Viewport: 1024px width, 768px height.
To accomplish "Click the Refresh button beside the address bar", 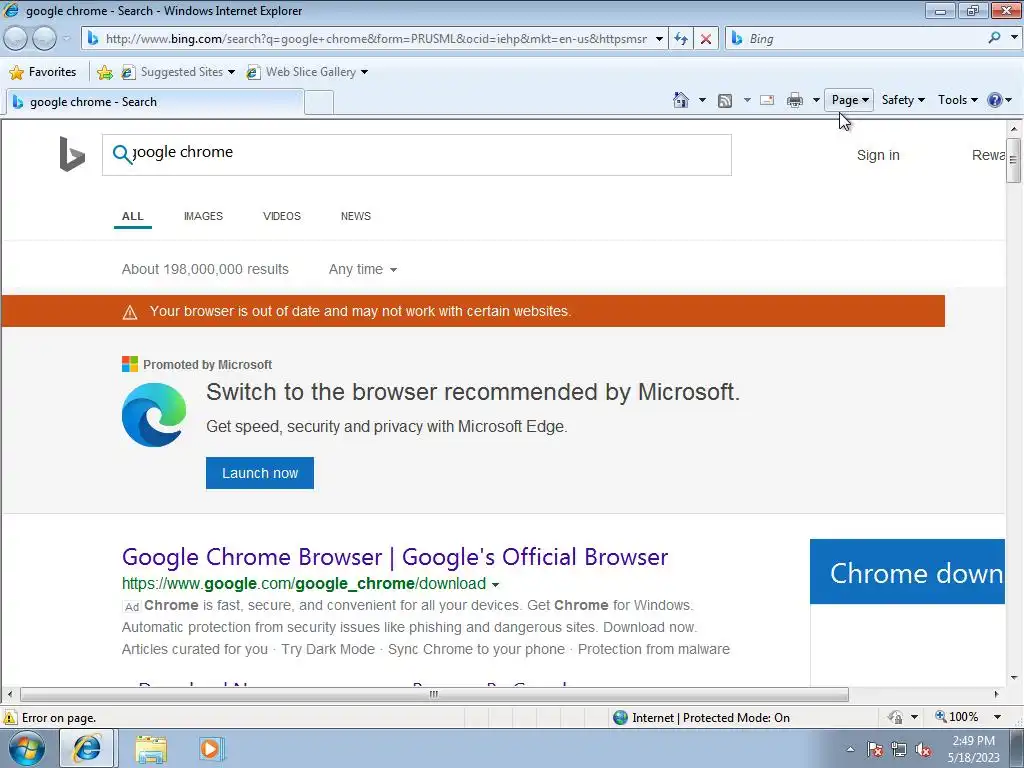I will tap(680, 39).
